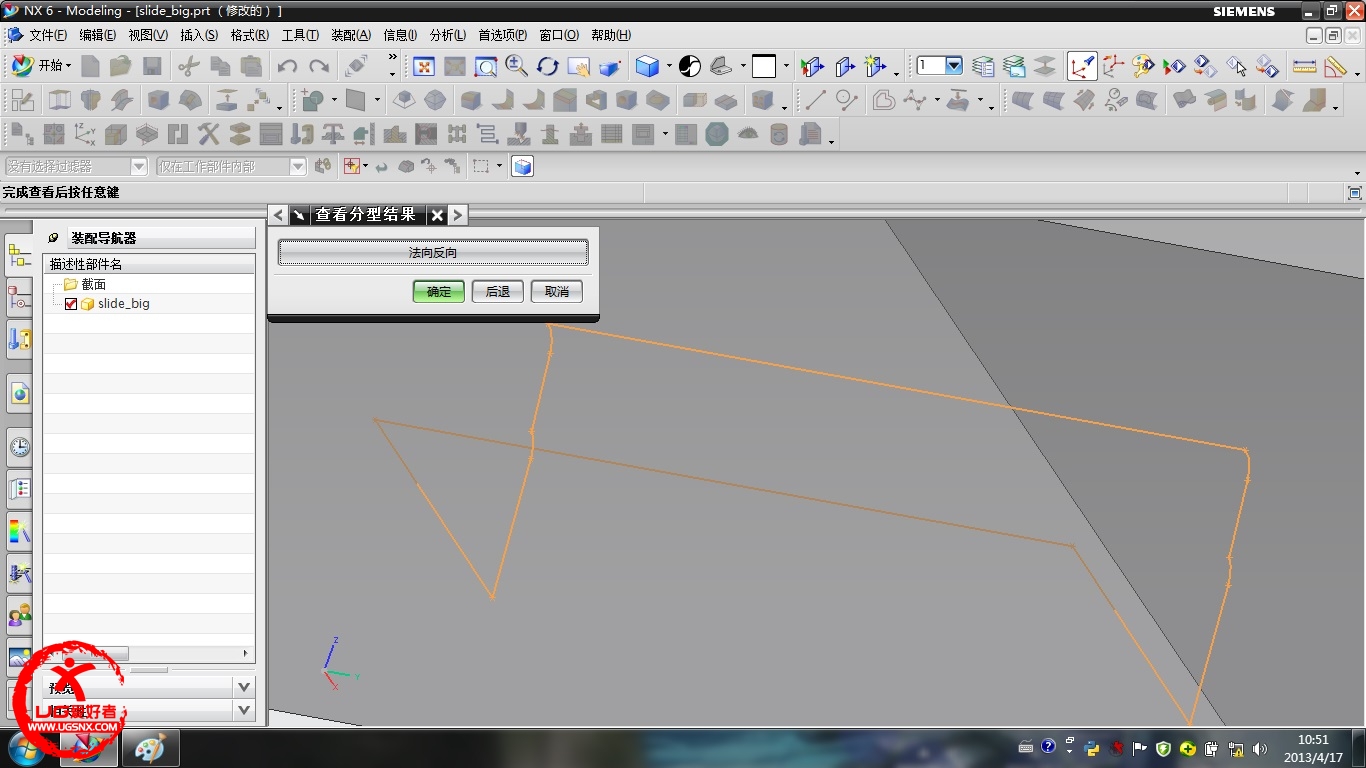This screenshot has width=1366, height=768.
Task: Click the Line curve tool icon
Action: [x=816, y=100]
